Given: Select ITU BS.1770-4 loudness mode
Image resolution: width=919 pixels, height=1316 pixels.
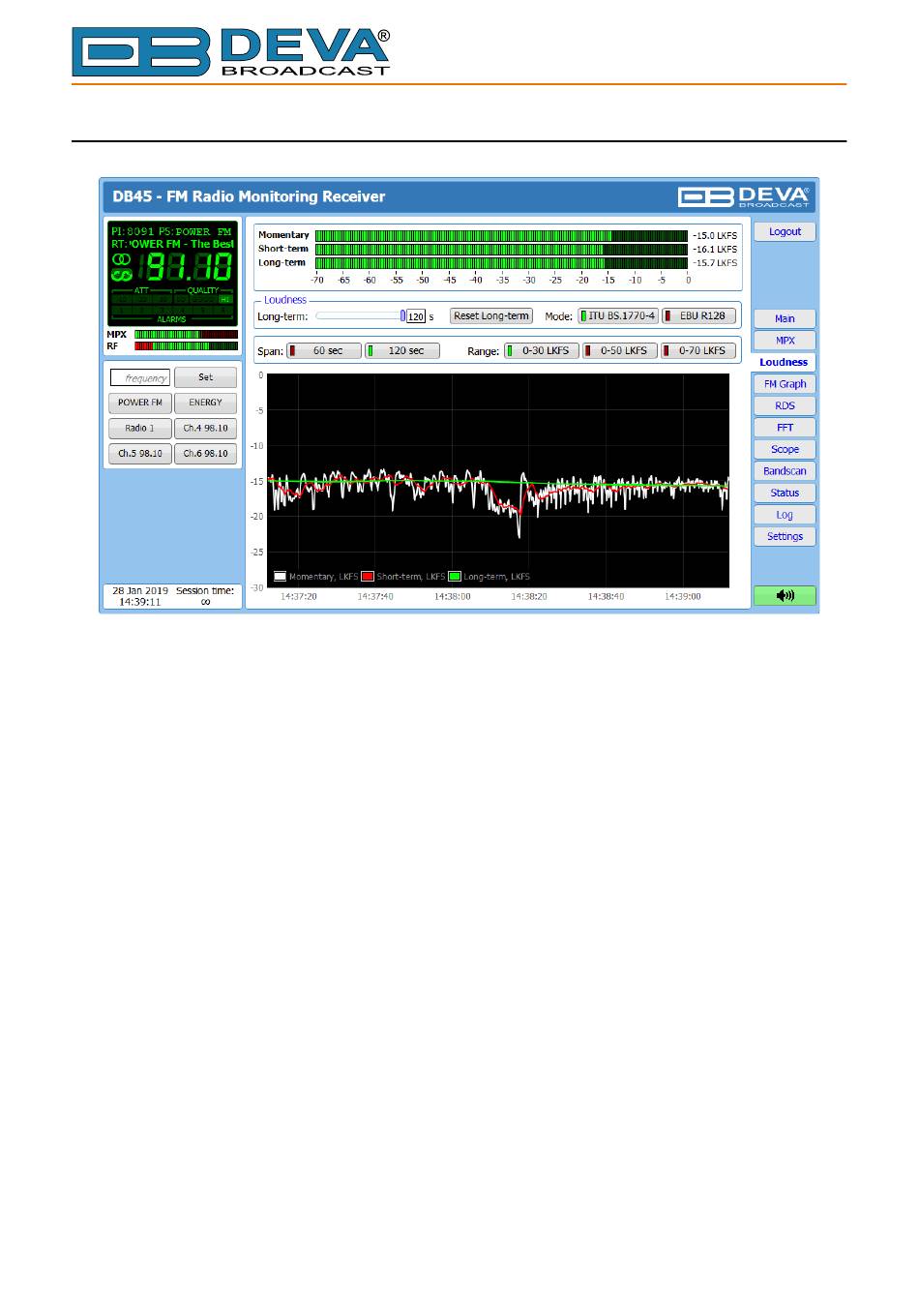Looking at the screenshot, I should pyautogui.click(x=618, y=316).
